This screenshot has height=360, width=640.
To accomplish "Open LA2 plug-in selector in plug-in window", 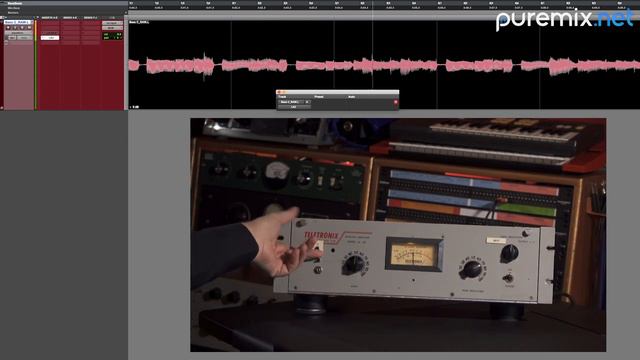I will click(x=294, y=107).
